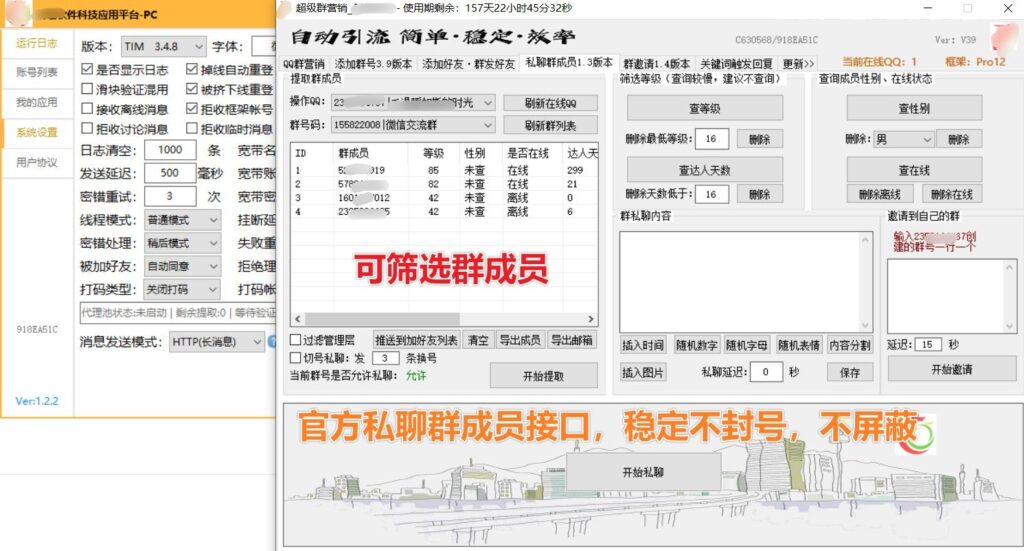
Task: Click the 更新>> tab
Action: 798,63
